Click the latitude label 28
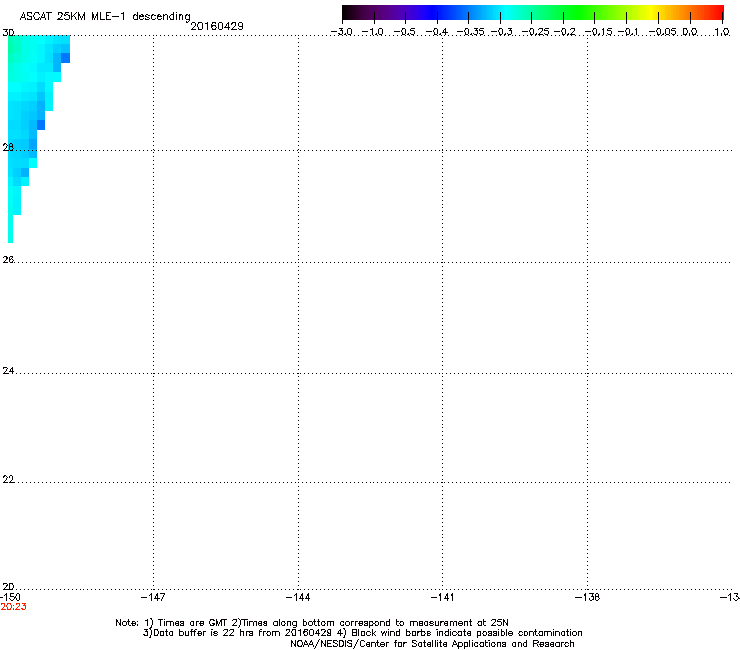Viewport: 740px width, 650px height. pyautogui.click(x=8, y=148)
